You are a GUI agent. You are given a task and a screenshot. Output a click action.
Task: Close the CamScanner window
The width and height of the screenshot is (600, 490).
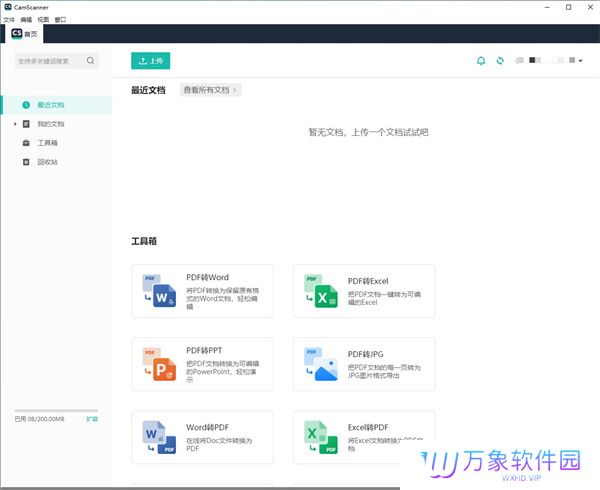tap(590, 7)
